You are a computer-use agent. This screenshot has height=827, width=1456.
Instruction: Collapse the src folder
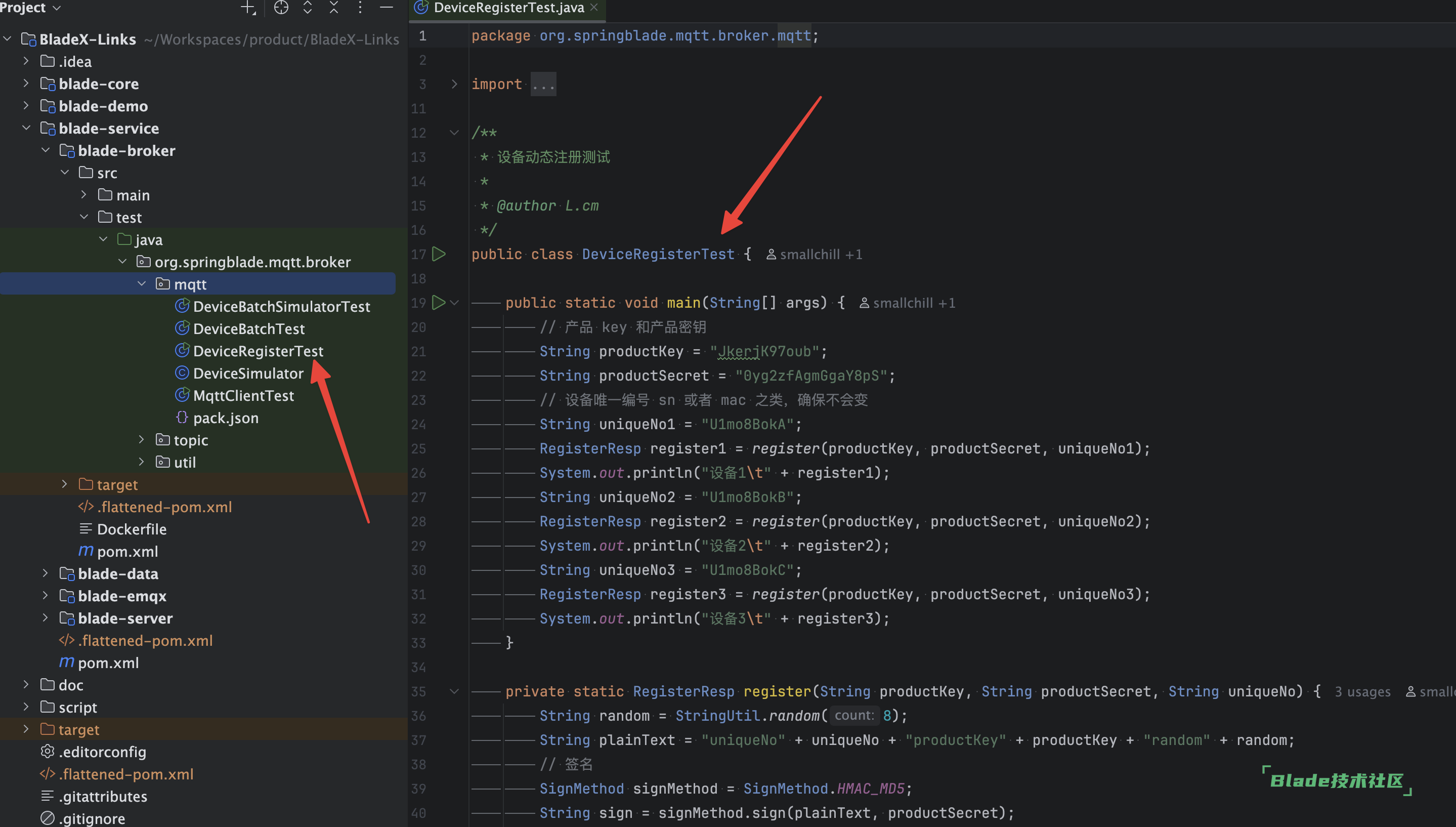pos(65,172)
